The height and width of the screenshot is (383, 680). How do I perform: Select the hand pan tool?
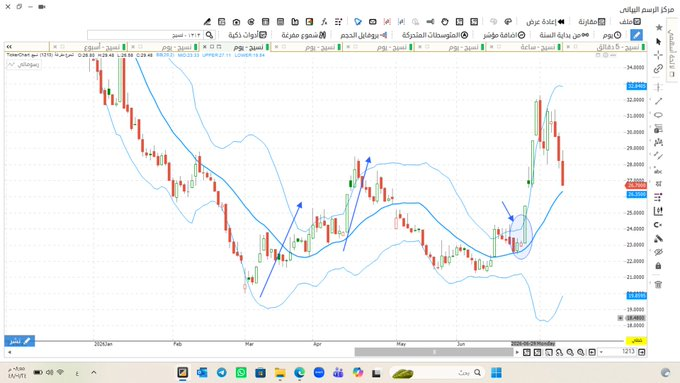(x=445, y=22)
